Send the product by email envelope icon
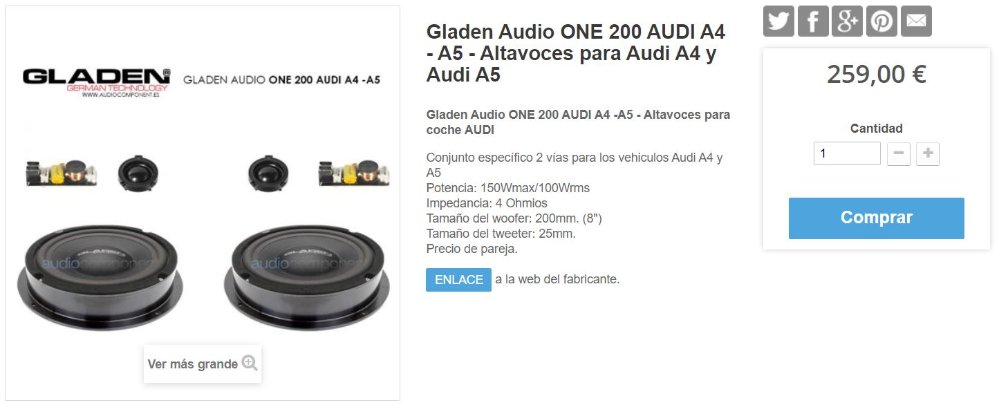Image resolution: width=999 pixels, height=405 pixels. pos(916,21)
